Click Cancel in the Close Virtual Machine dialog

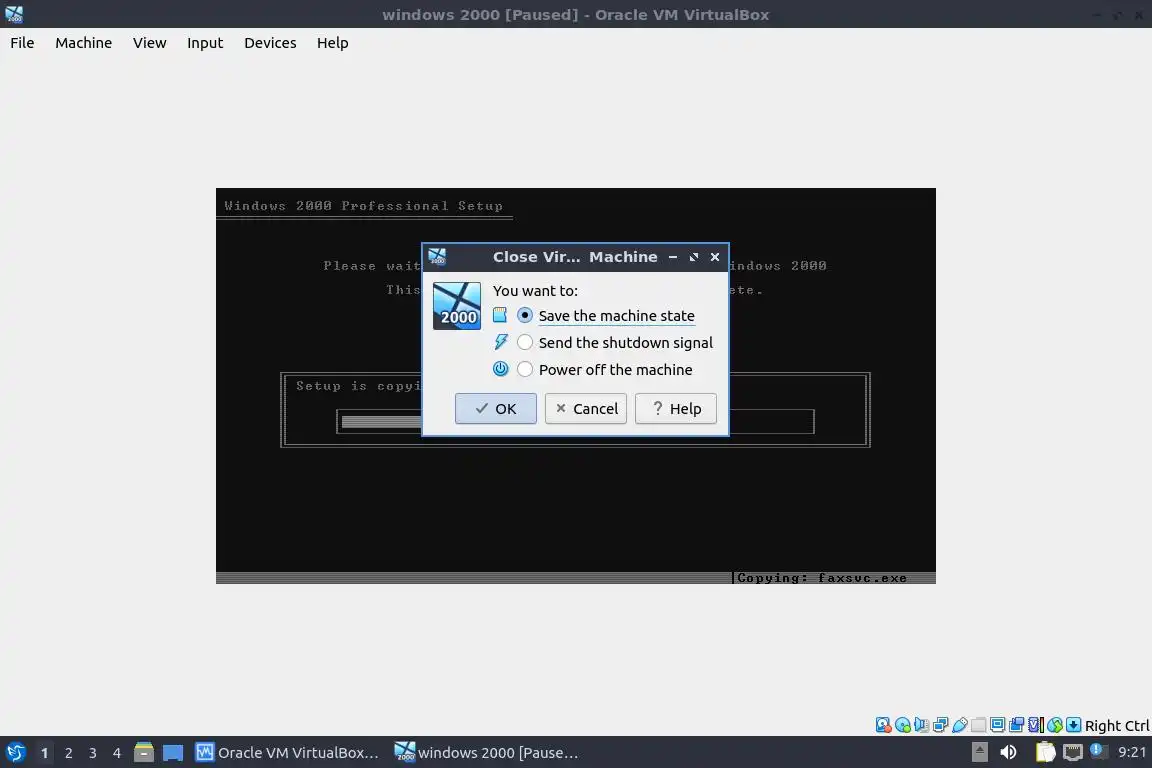586,409
